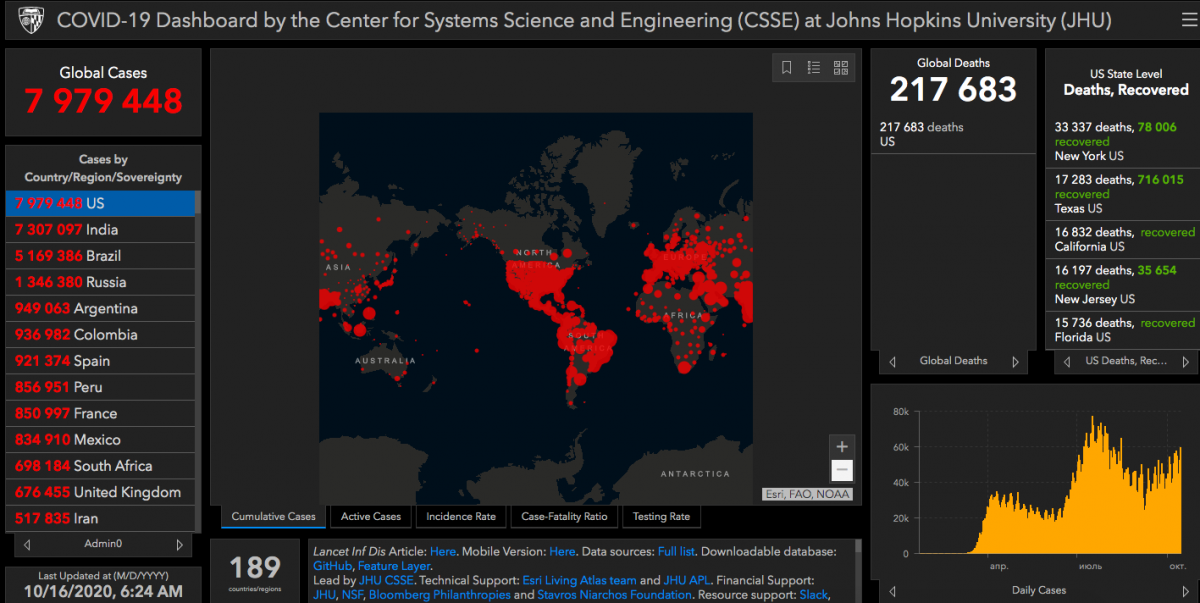Screen dimensions: 1200x603
Task: Click right arrow beside Global Deaths label
Action: click(x=1016, y=362)
